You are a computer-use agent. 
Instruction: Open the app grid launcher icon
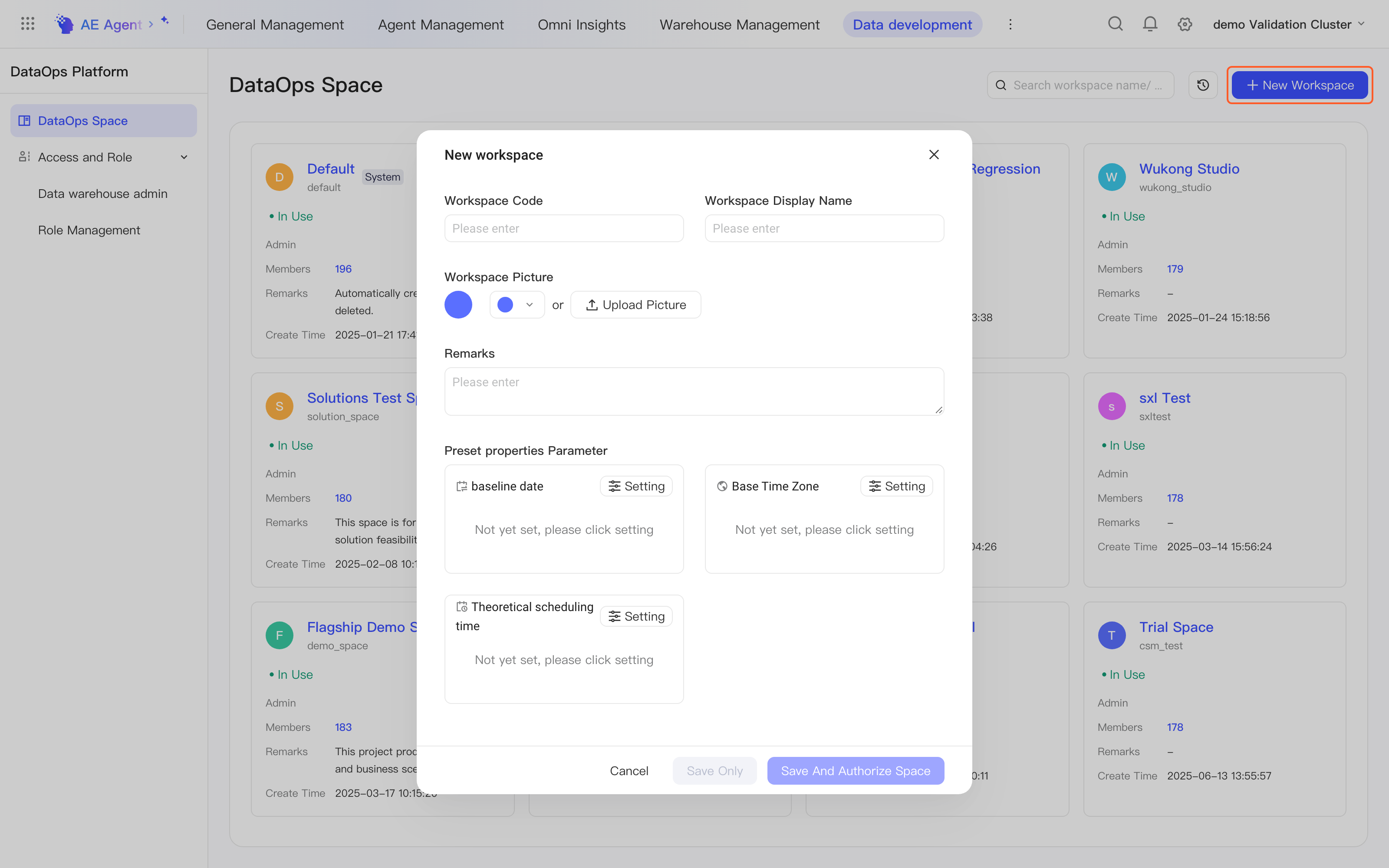27,24
